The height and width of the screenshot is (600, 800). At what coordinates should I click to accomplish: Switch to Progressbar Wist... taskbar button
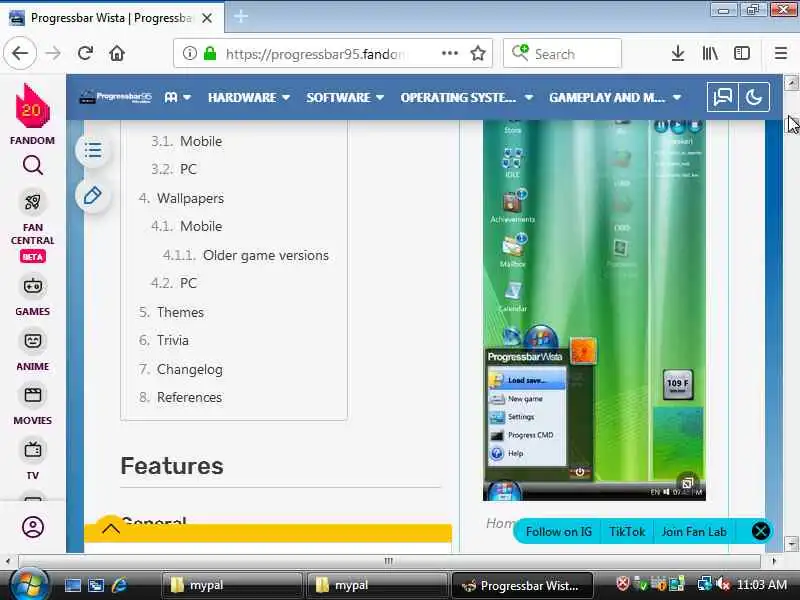click(522, 585)
